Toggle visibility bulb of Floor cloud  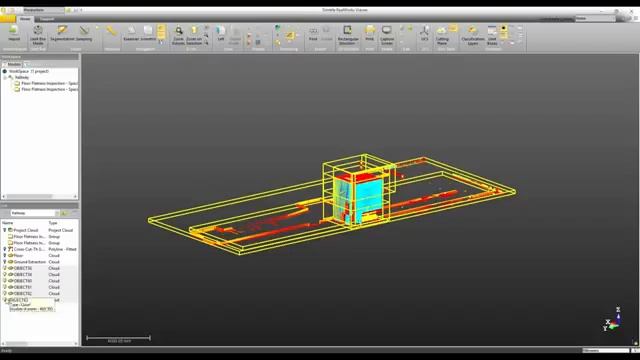[x=5, y=256]
